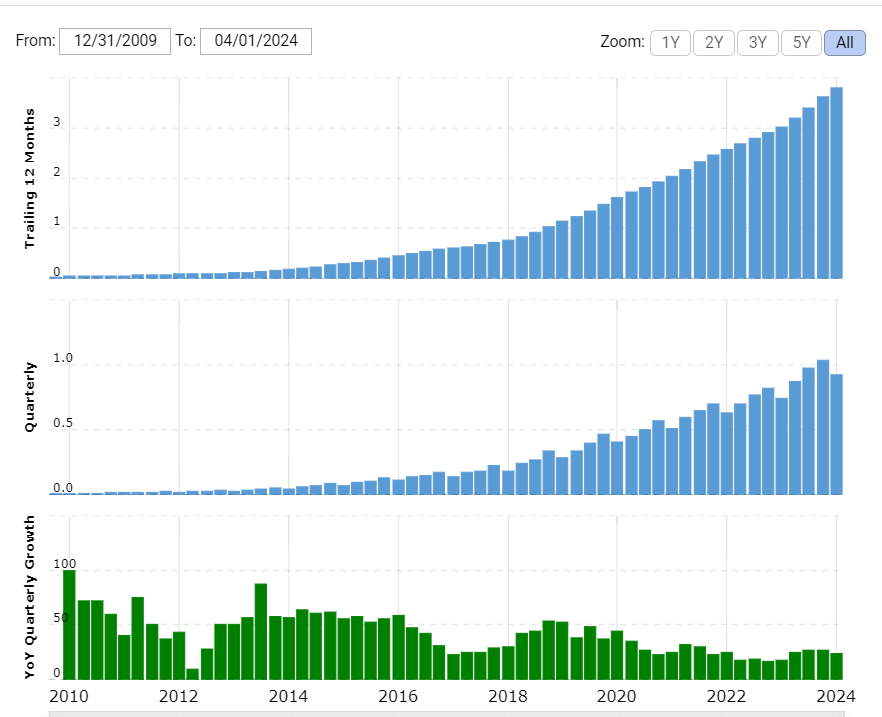Click the 2018 x-axis label
This screenshot has width=882, height=717.
tap(507, 696)
